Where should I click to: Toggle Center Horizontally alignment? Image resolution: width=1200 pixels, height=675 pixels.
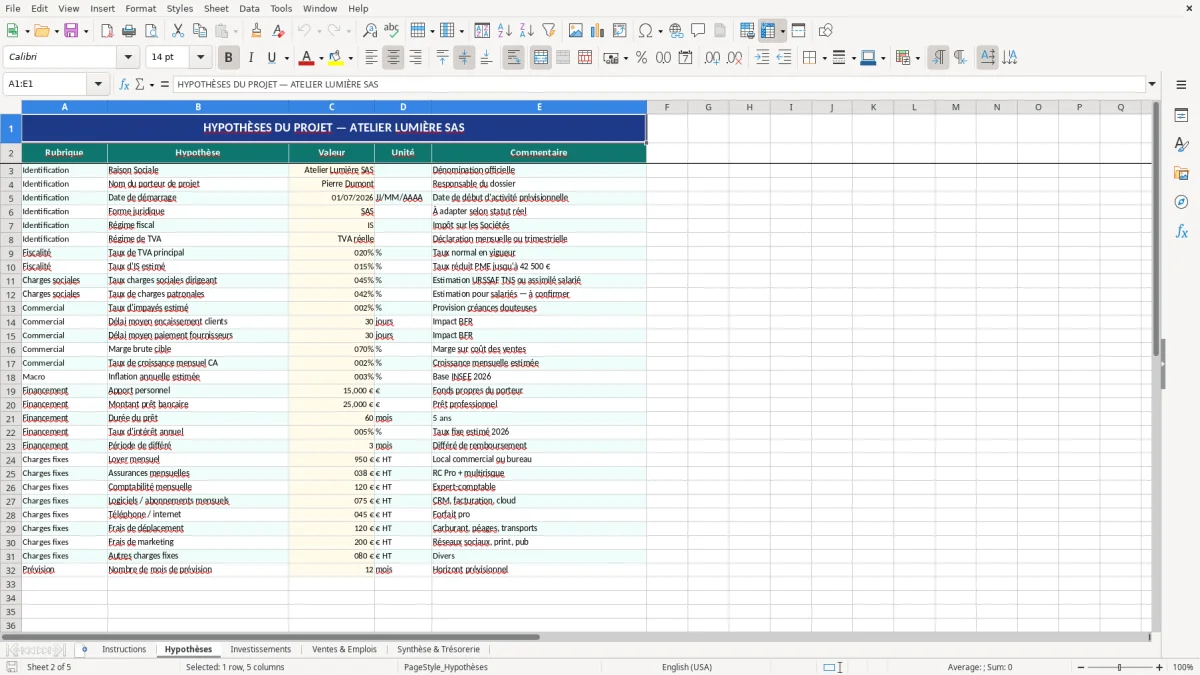393,58
